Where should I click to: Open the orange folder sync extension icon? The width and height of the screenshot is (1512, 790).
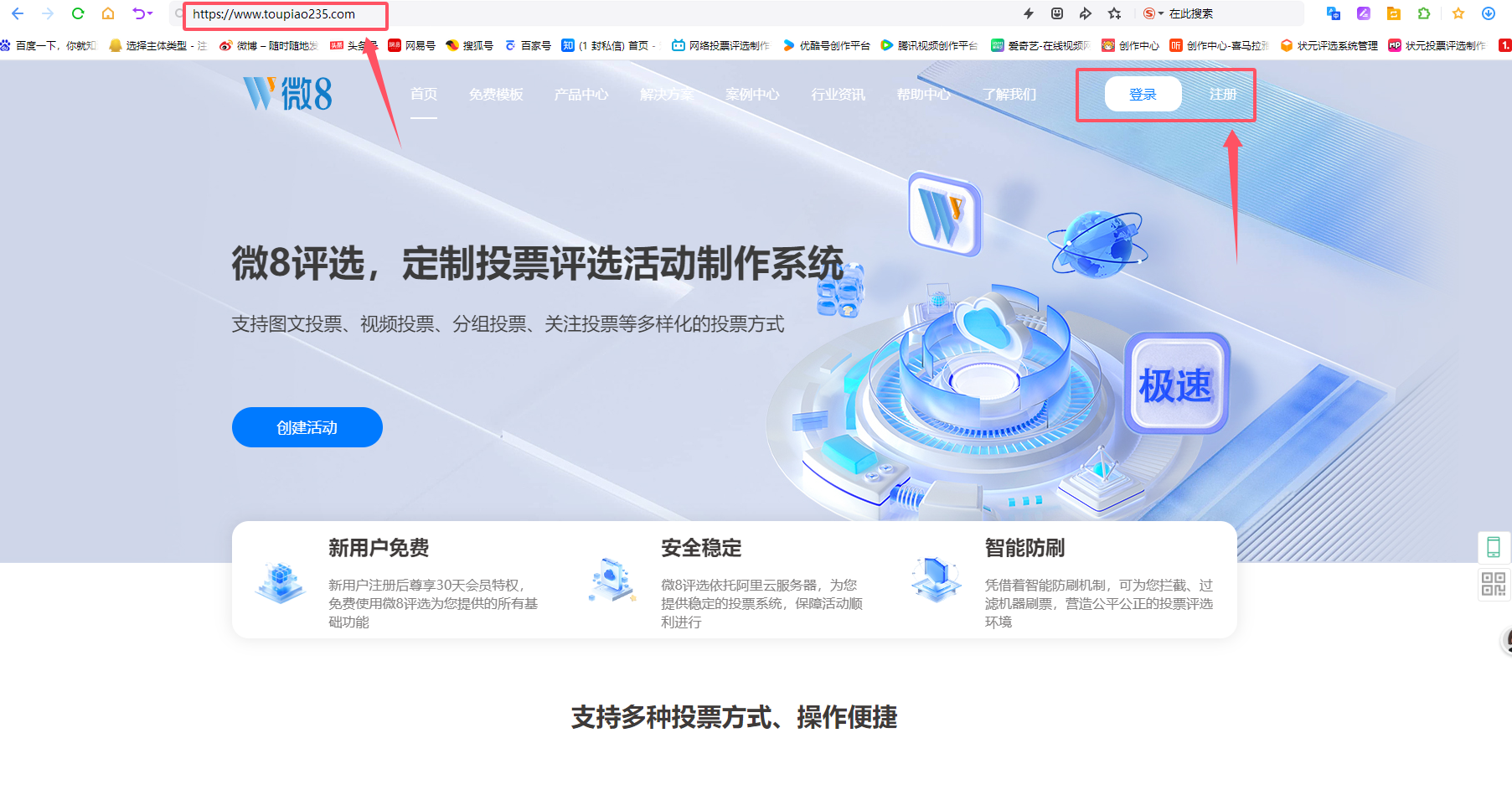(x=1394, y=13)
